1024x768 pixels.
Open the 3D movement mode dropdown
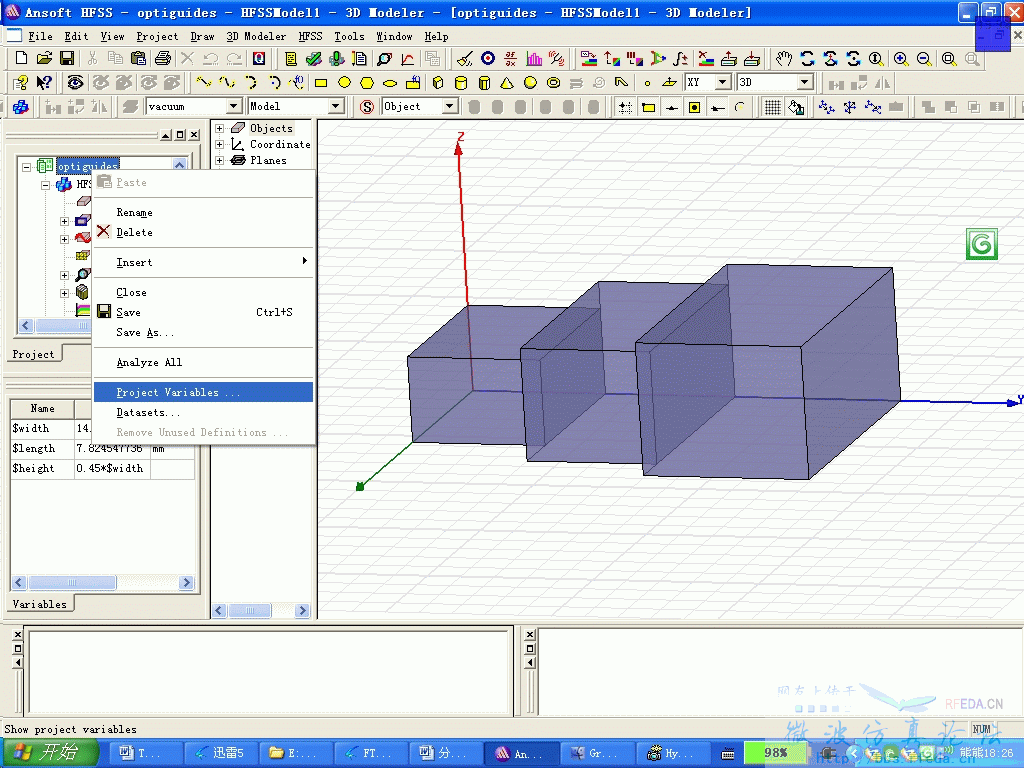805,82
